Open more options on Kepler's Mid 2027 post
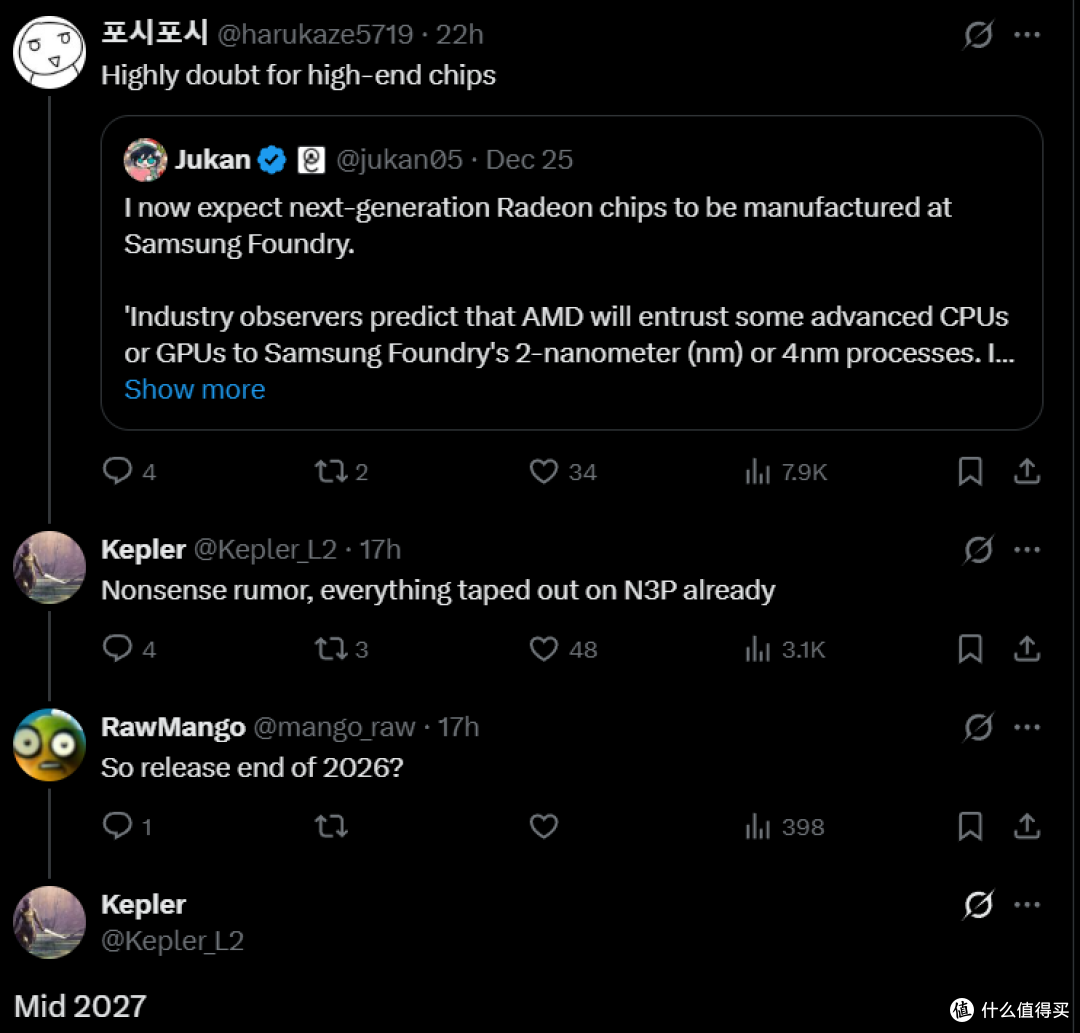This screenshot has width=1080, height=1033. [x=1027, y=904]
